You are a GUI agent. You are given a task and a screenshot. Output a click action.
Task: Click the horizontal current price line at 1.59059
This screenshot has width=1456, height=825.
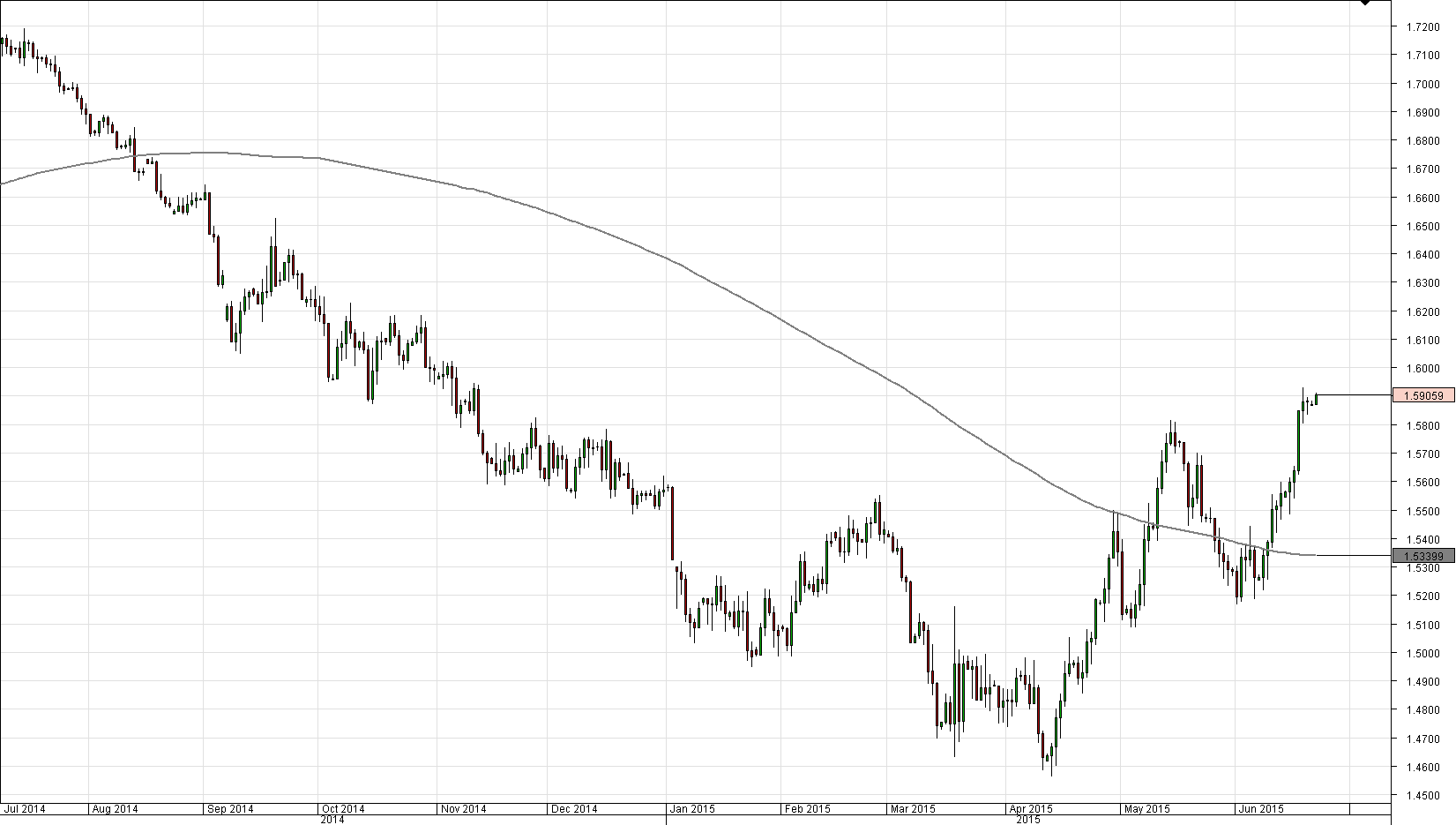pyautogui.click(x=1354, y=395)
